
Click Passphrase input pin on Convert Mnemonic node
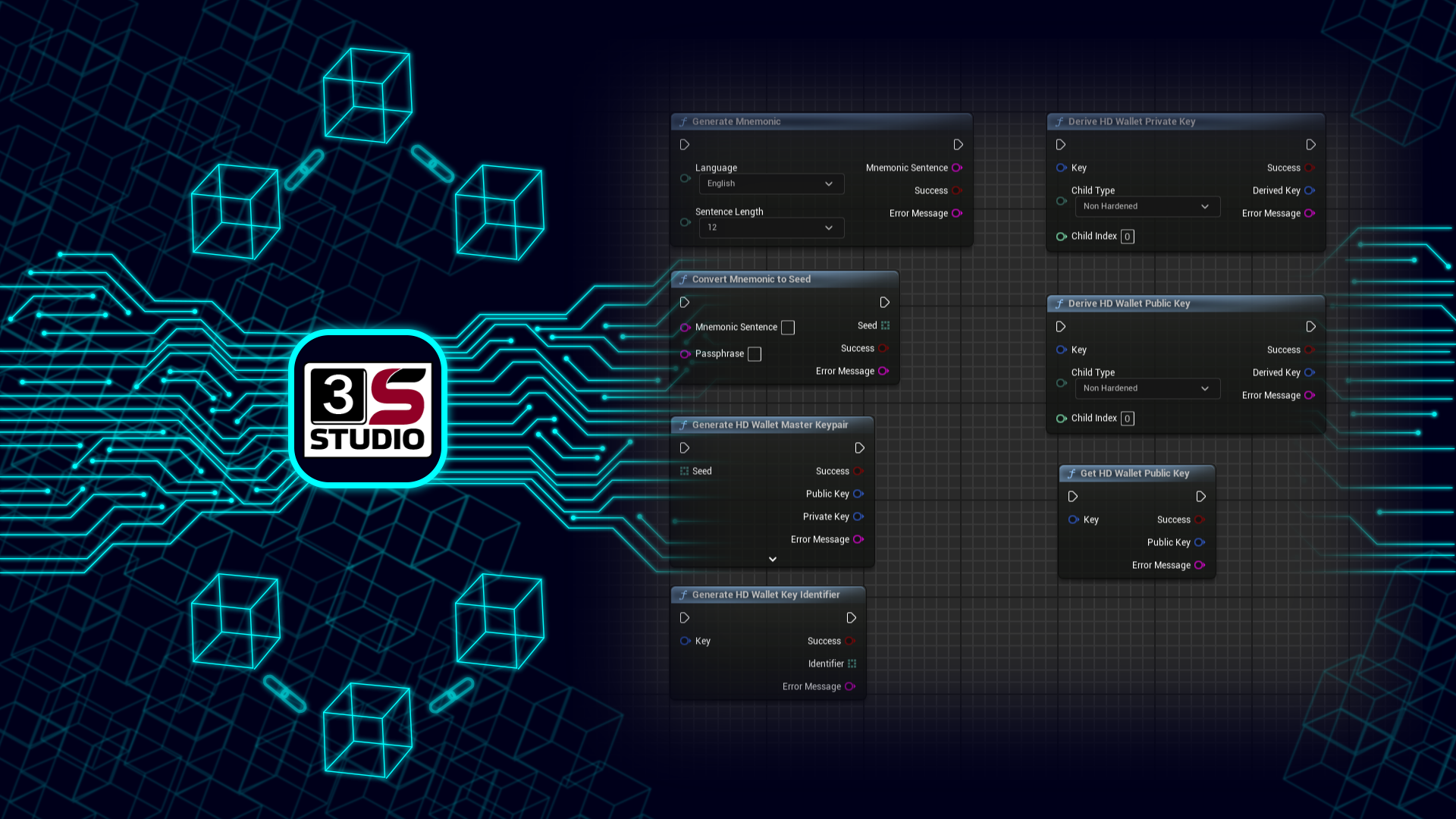pos(685,353)
